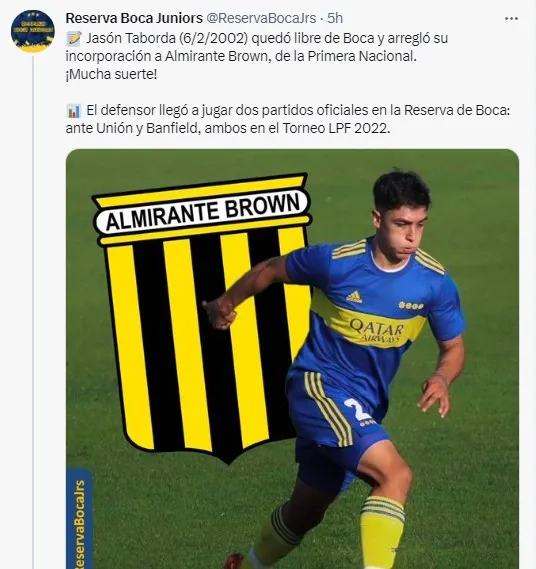Select the ¡Mucha suerte! line of the tweet
The width and height of the screenshot is (536, 569).
pos(111,74)
